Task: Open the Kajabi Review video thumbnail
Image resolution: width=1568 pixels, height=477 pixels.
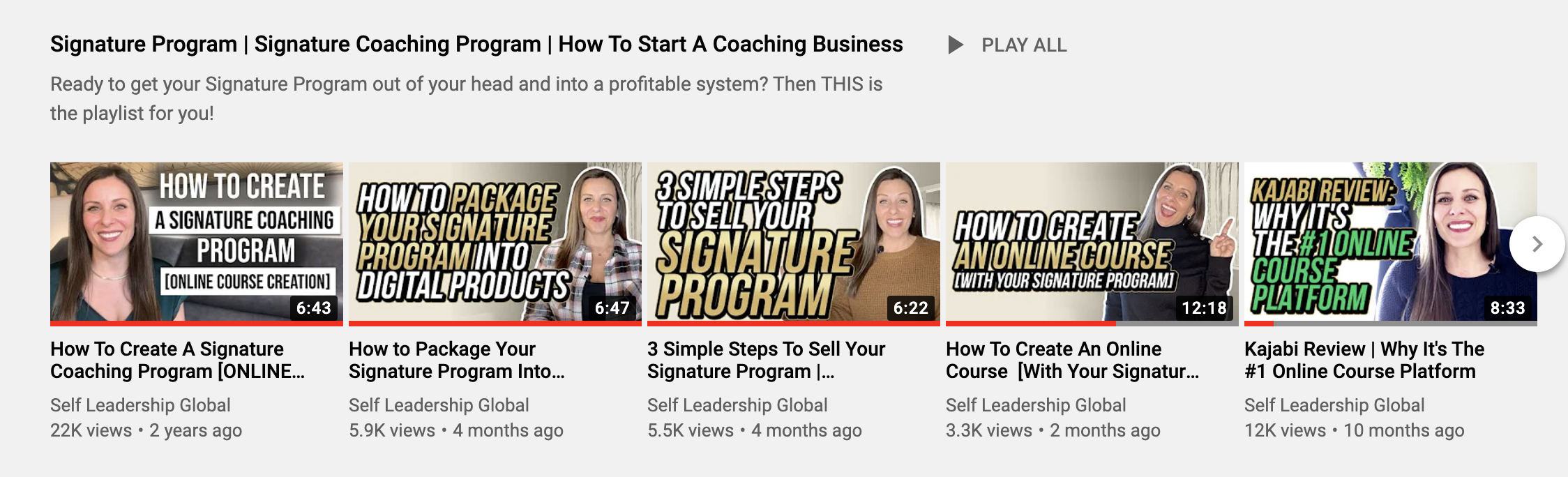Action: (x=1391, y=241)
